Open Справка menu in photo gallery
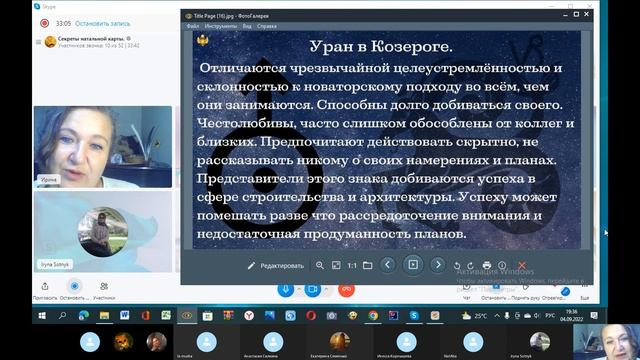This screenshot has width=640, height=360. (x=267, y=26)
